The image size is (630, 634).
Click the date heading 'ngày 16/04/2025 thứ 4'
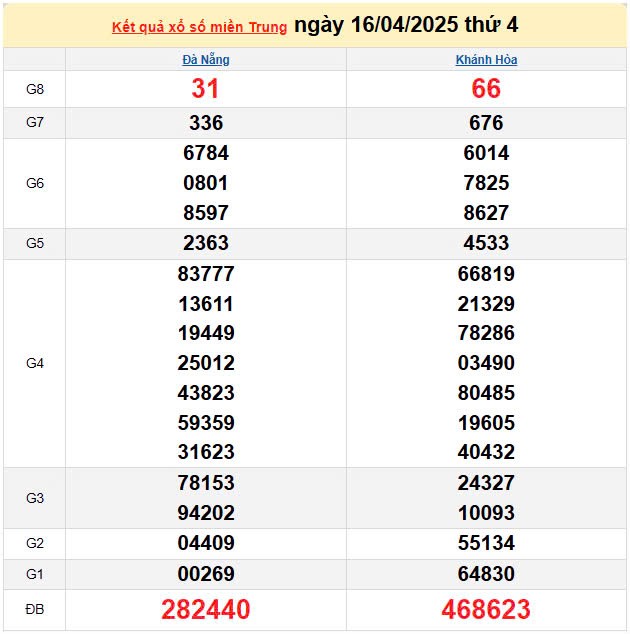(x=405, y=25)
